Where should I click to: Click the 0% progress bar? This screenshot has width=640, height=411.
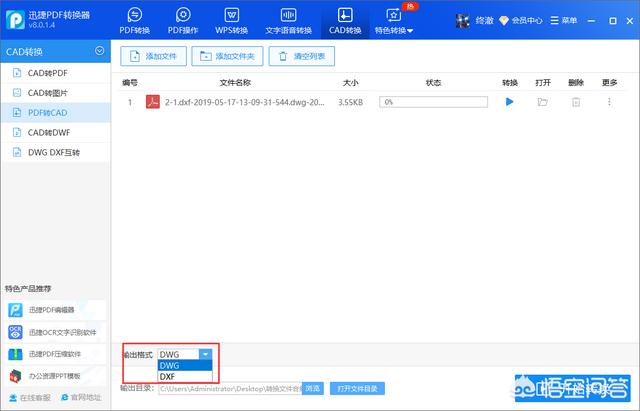coord(433,102)
